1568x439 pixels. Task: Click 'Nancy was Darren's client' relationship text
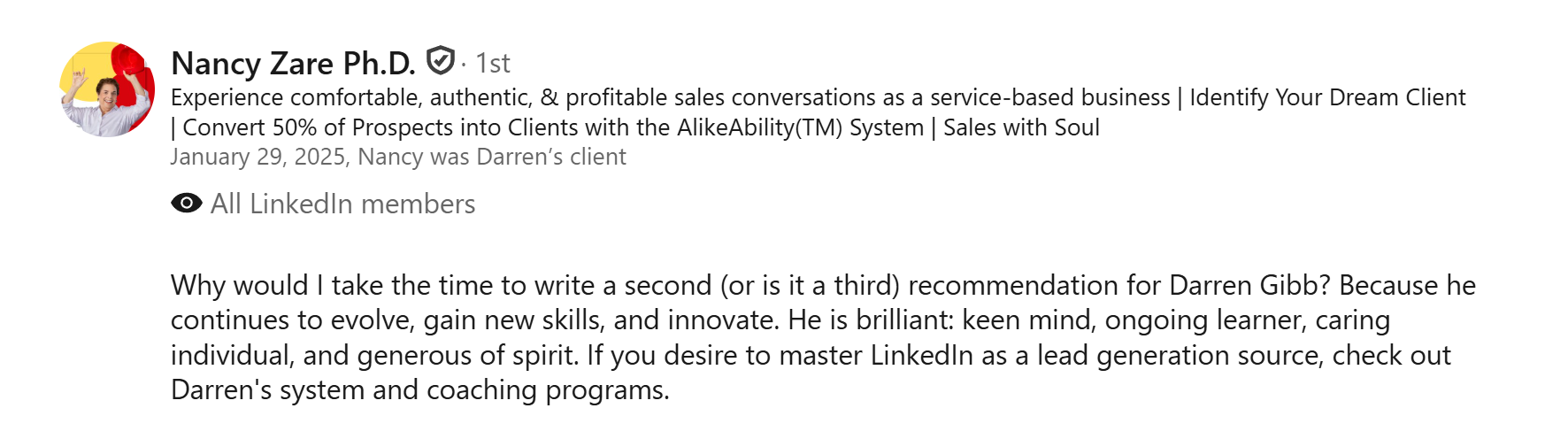click(x=492, y=157)
